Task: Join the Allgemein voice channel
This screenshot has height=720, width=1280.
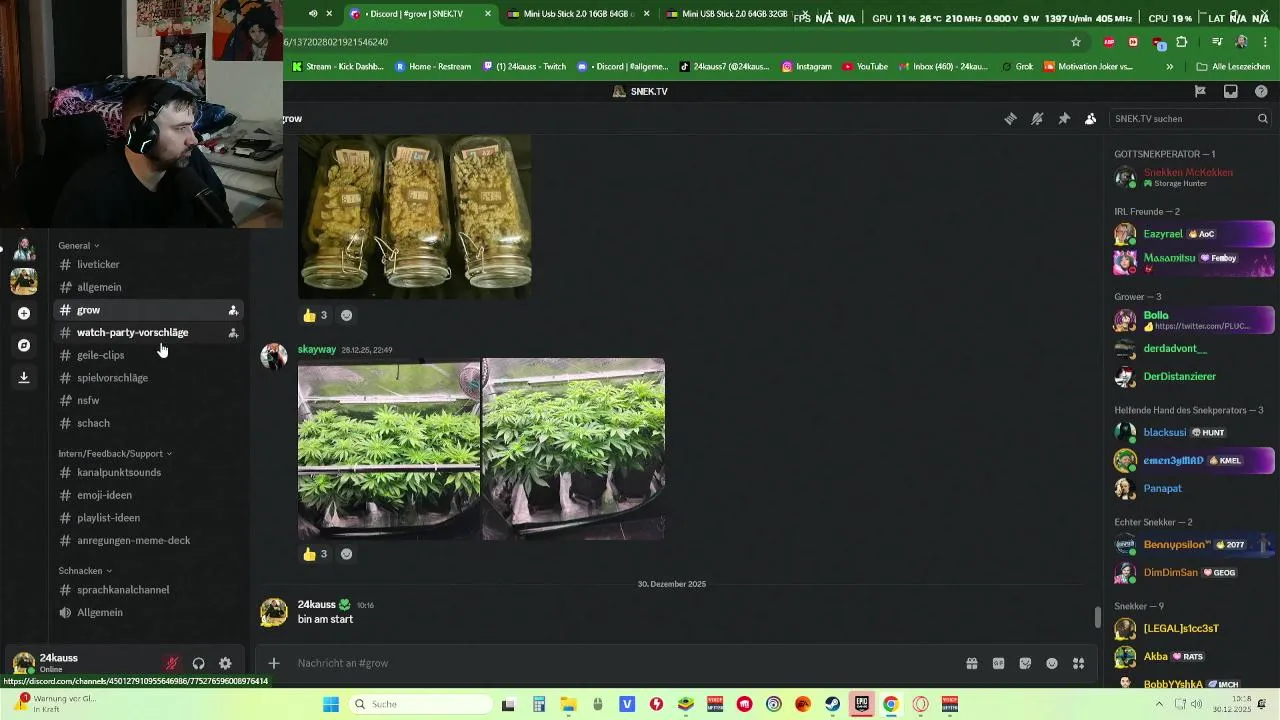Action: coord(148,612)
